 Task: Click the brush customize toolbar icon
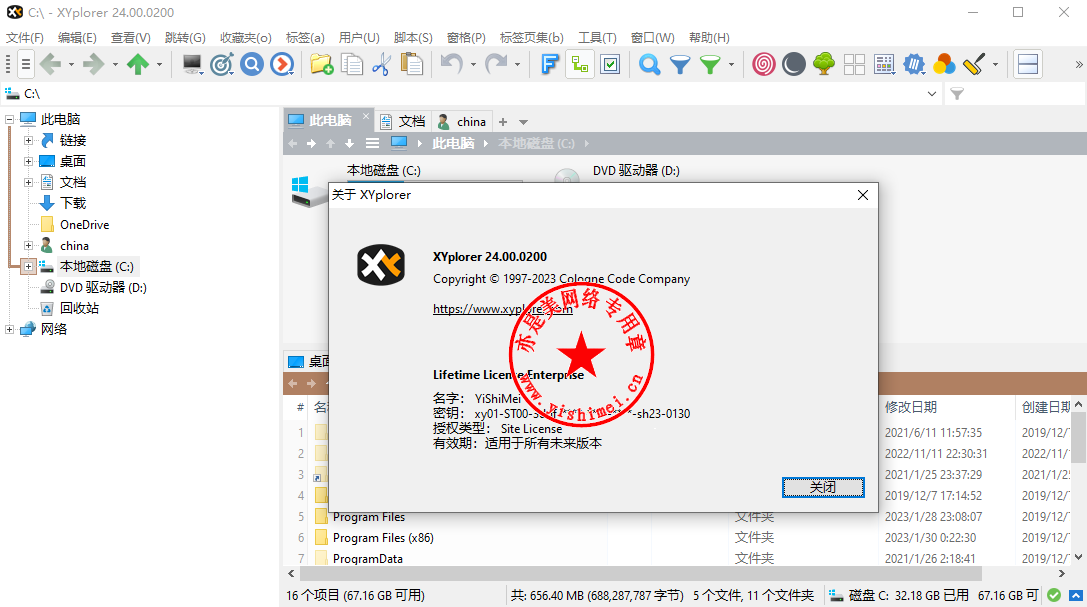(974, 64)
